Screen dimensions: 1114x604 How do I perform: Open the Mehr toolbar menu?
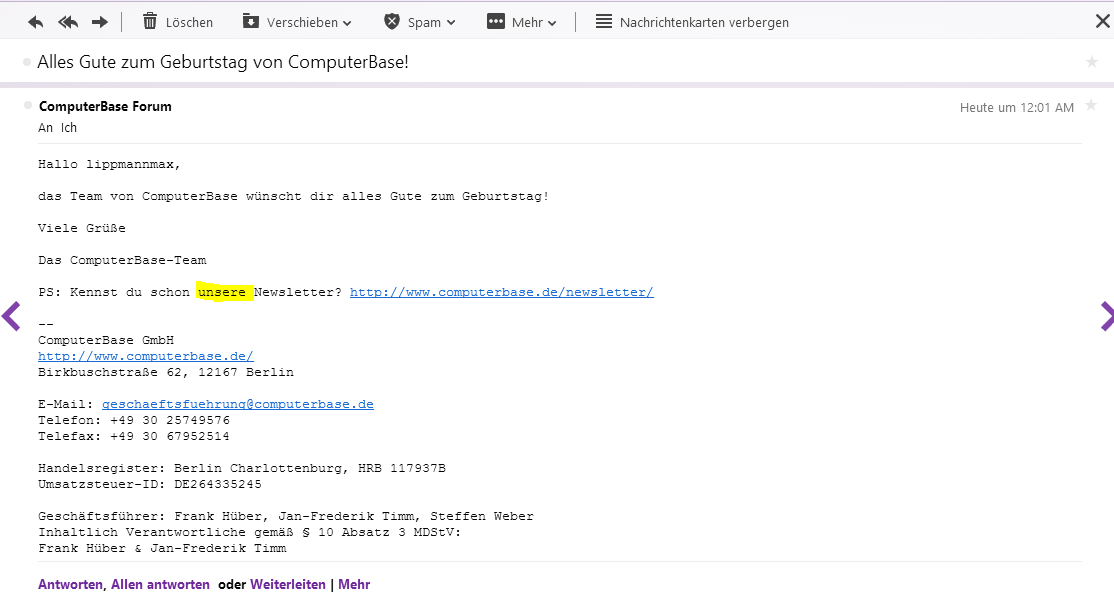pyautogui.click(x=521, y=22)
